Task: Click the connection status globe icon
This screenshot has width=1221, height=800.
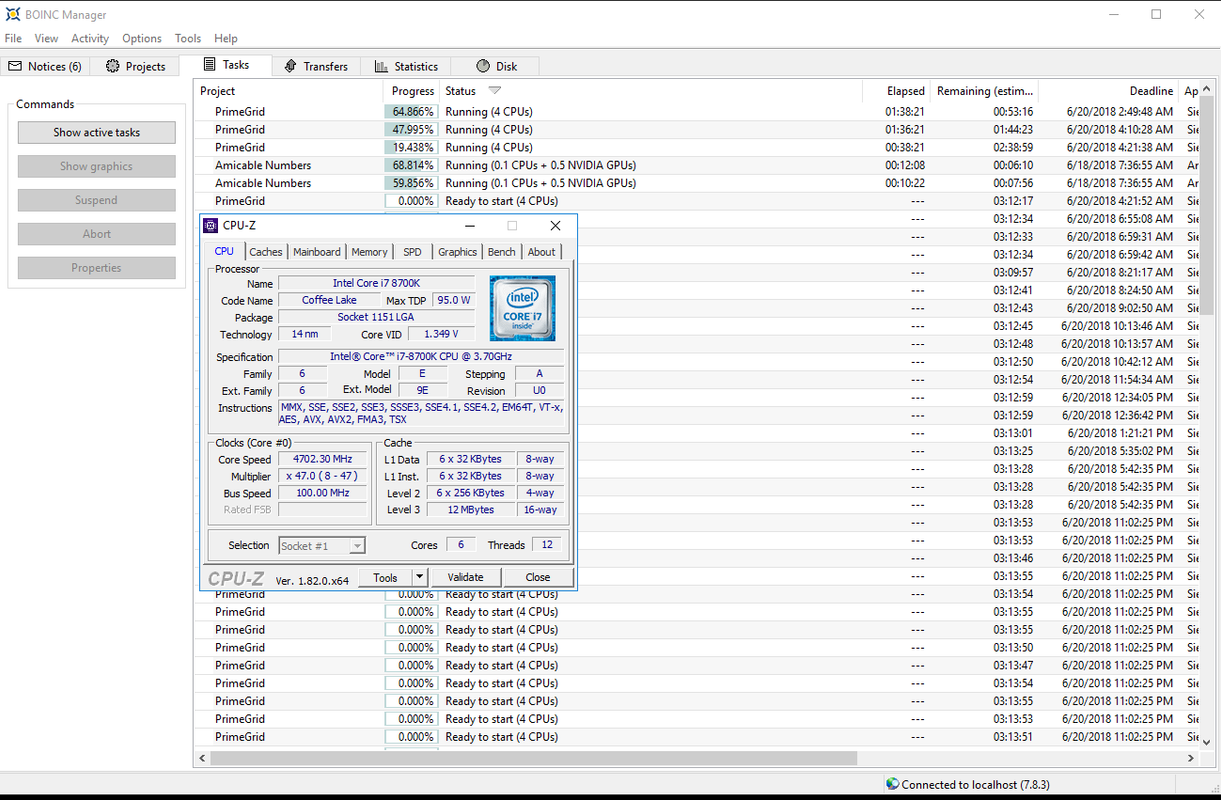Action: click(892, 784)
